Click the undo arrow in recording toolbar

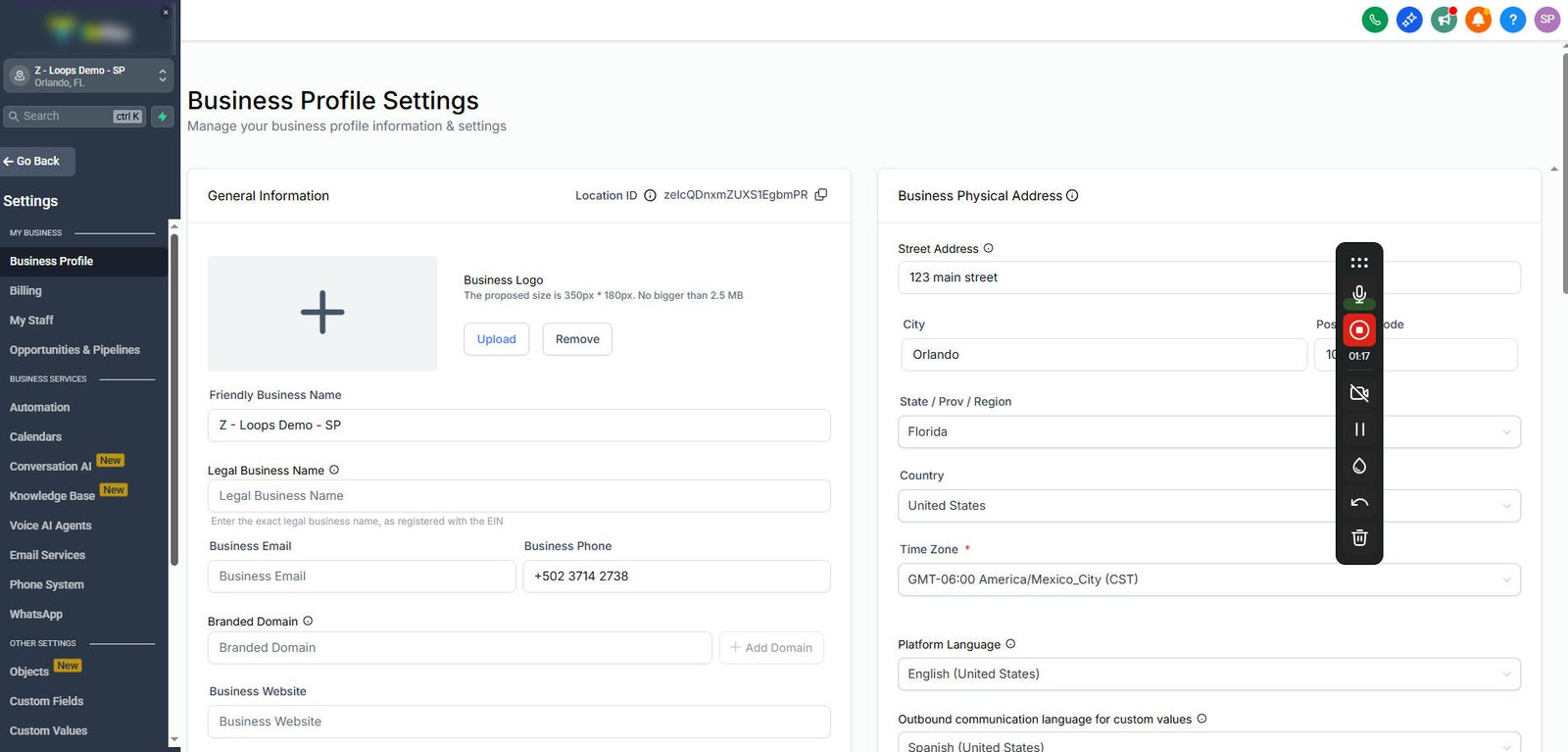(1359, 502)
